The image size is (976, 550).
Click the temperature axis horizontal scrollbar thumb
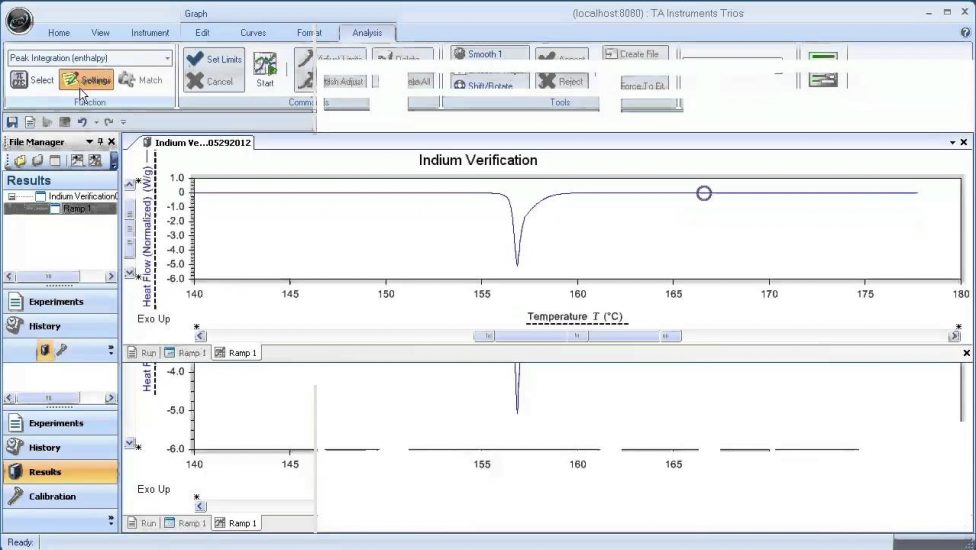[x=575, y=337]
